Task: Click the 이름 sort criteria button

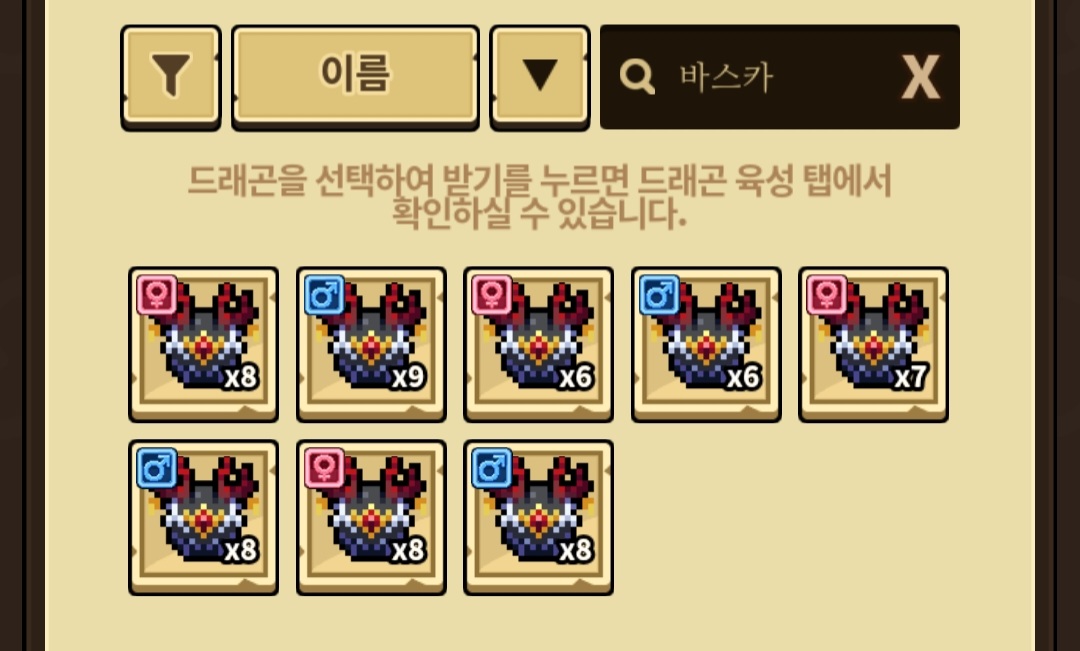Action: point(355,77)
